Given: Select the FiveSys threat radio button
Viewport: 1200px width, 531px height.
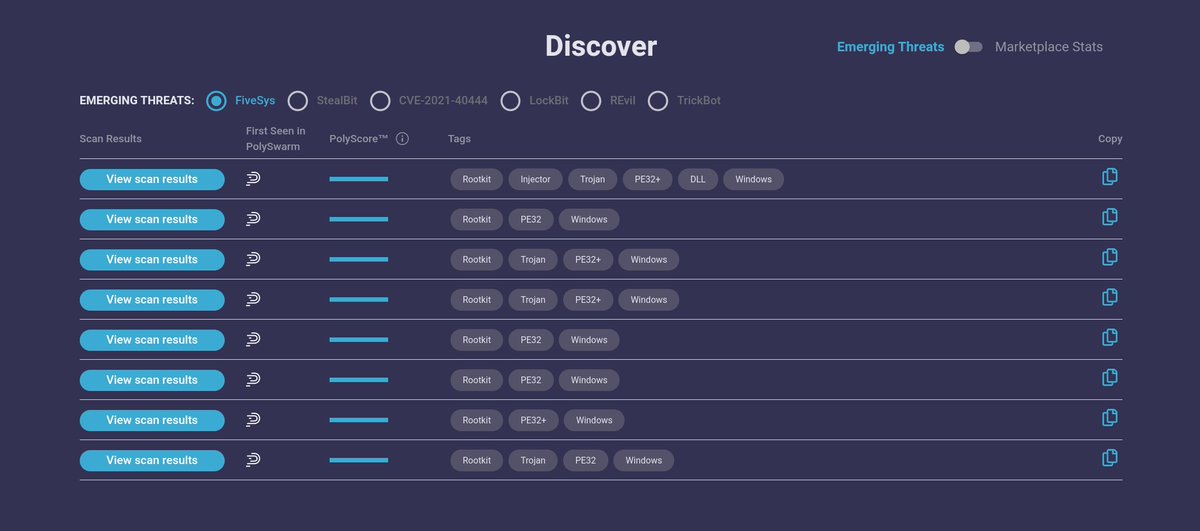Looking at the screenshot, I should (x=216, y=101).
